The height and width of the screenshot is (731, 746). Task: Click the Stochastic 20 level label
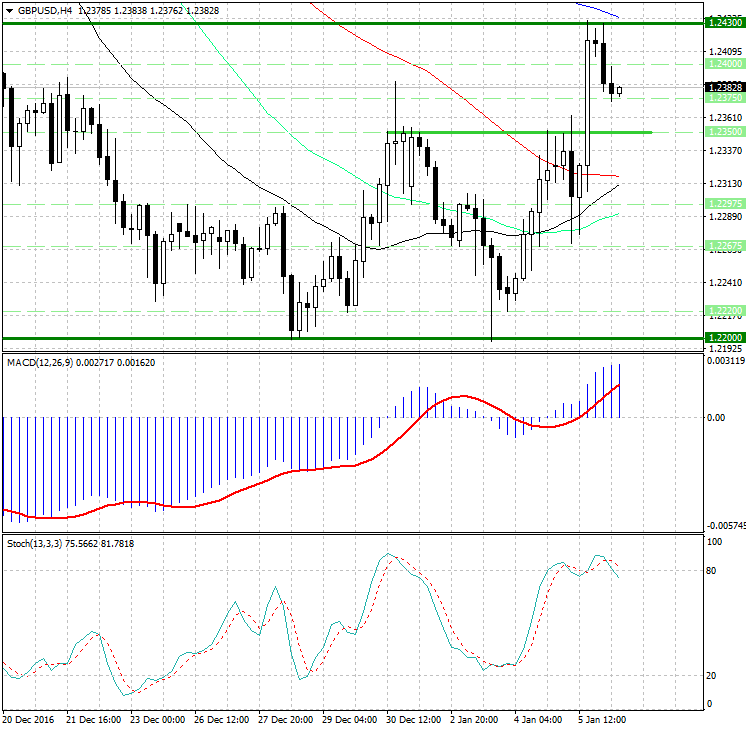coord(711,676)
